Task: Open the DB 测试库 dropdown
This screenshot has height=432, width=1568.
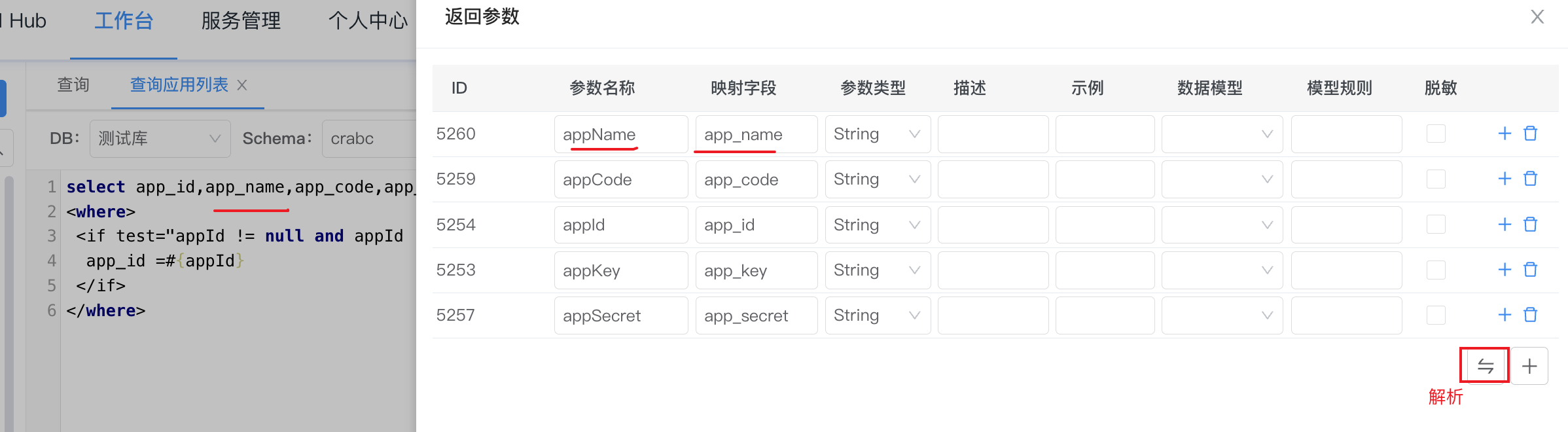Action: (x=160, y=139)
